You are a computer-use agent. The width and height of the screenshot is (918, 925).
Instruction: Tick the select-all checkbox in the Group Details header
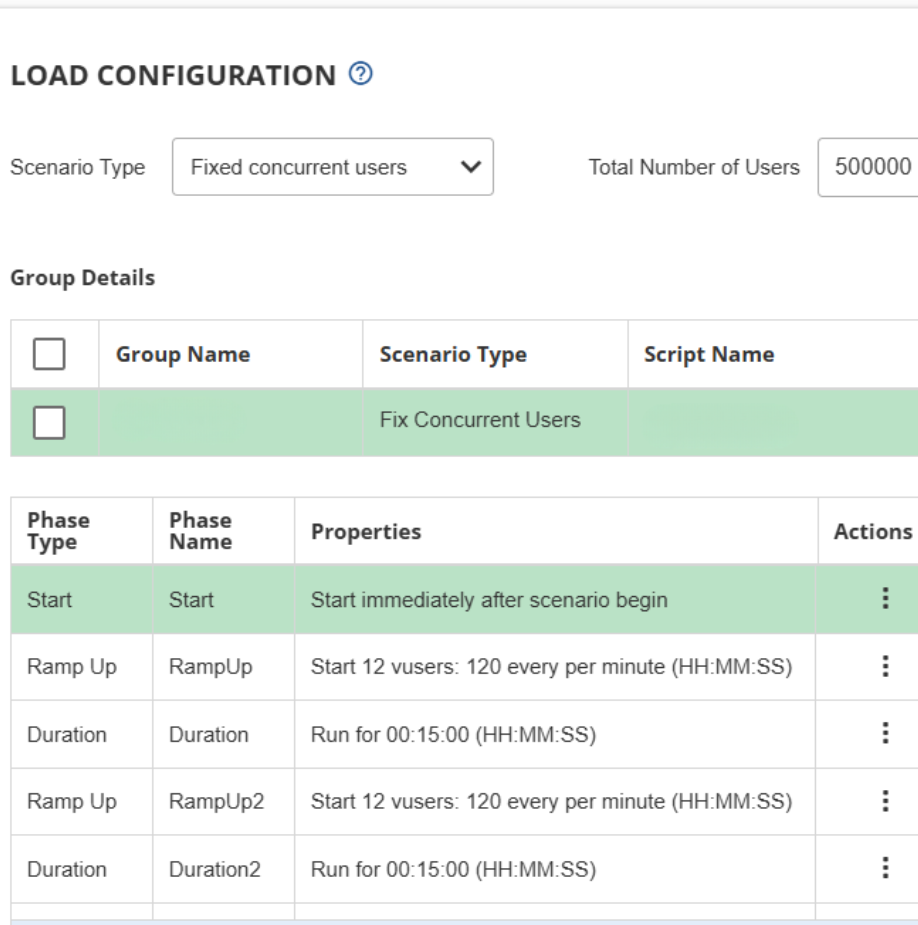click(50, 354)
